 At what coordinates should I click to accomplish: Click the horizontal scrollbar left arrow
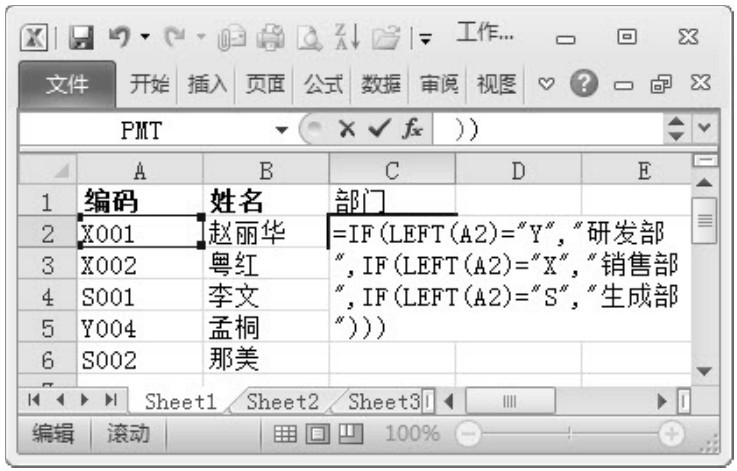[448, 401]
